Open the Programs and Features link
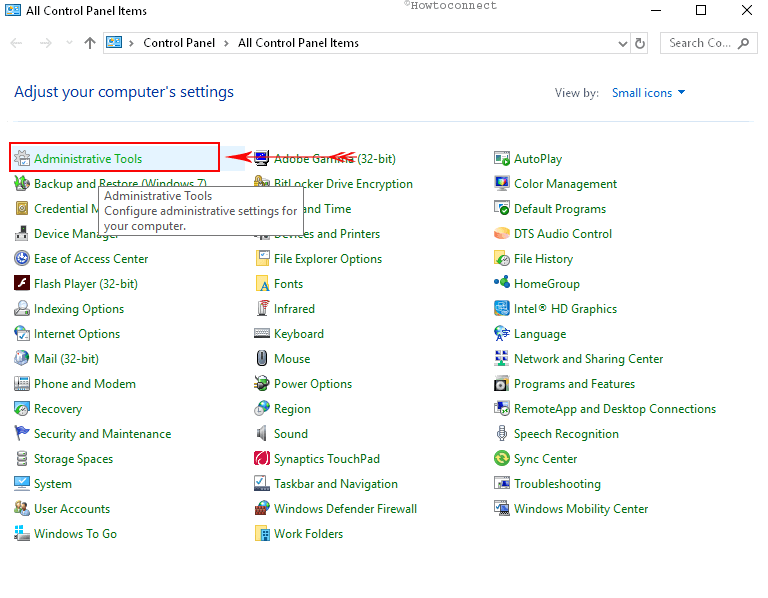This screenshot has width=768, height=598. pos(574,384)
